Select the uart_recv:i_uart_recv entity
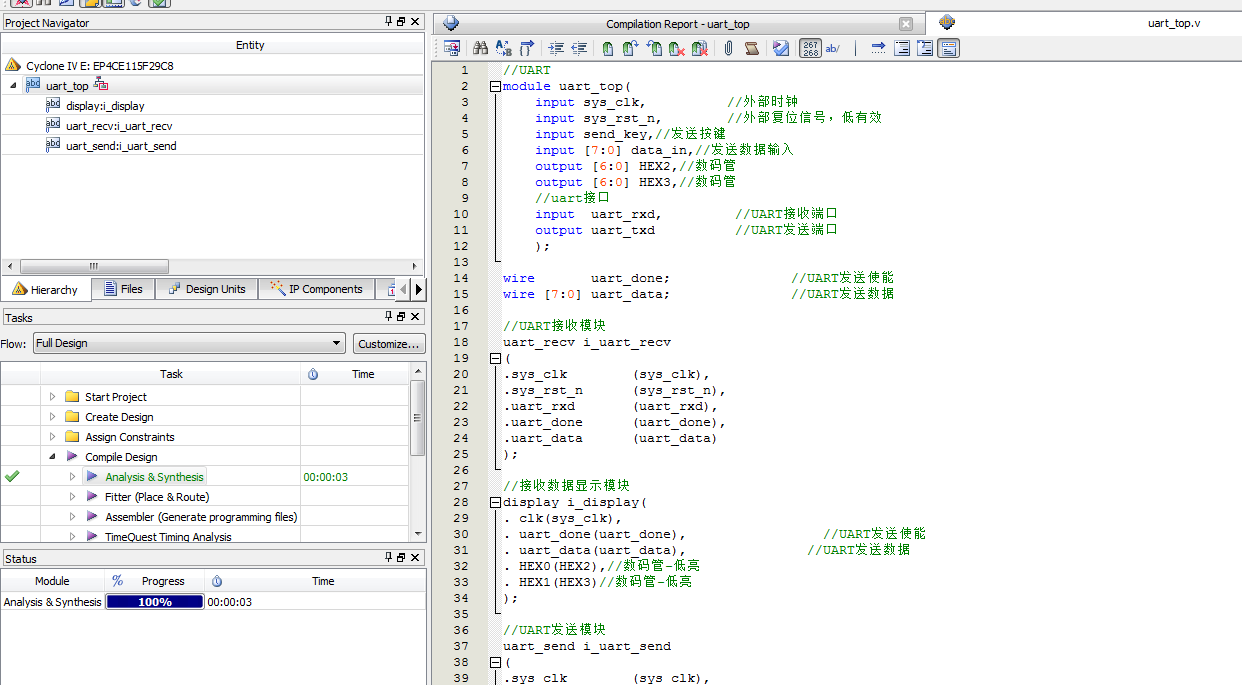 point(119,126)
